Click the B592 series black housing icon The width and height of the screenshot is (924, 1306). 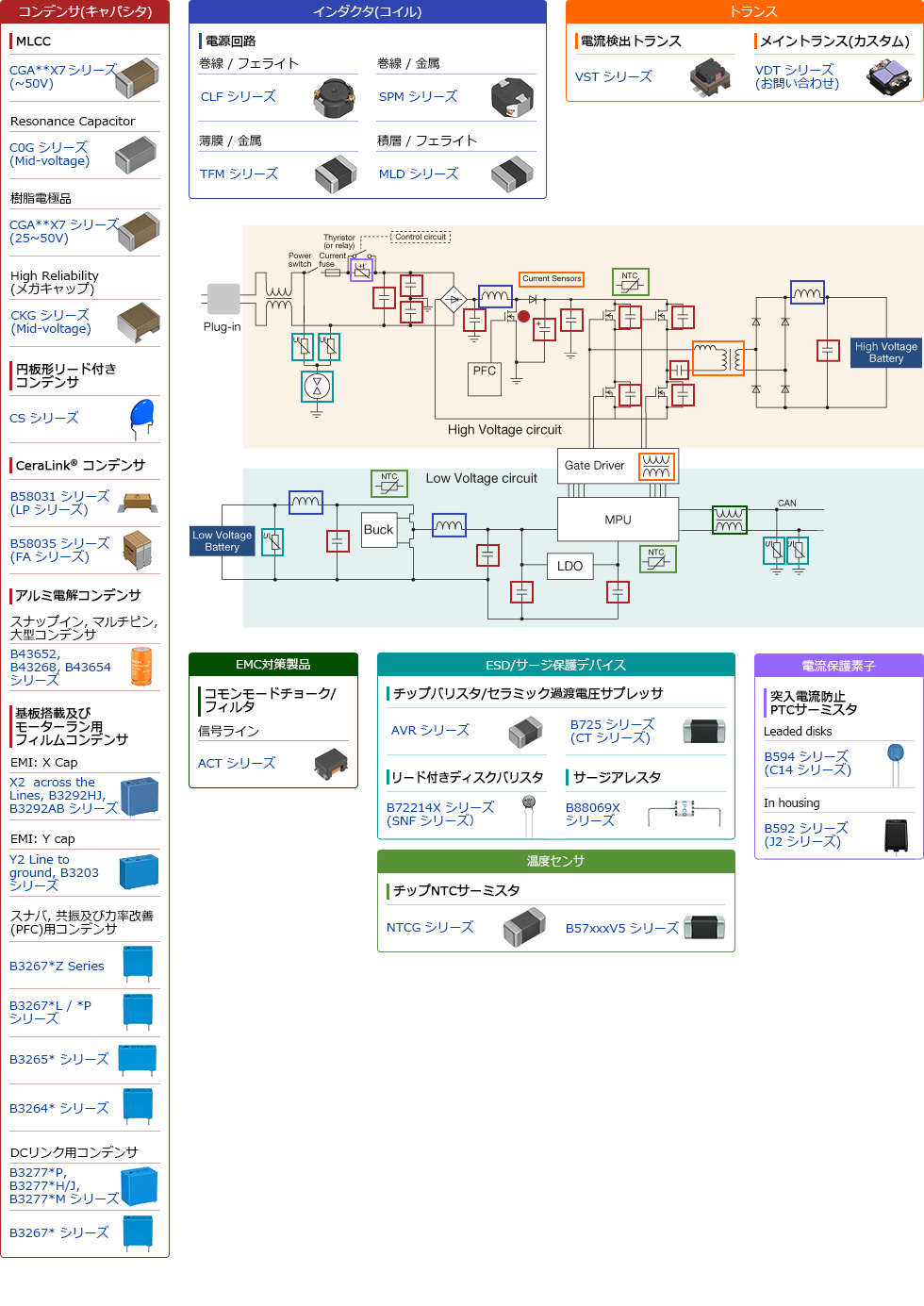click(x=896, y=835)
